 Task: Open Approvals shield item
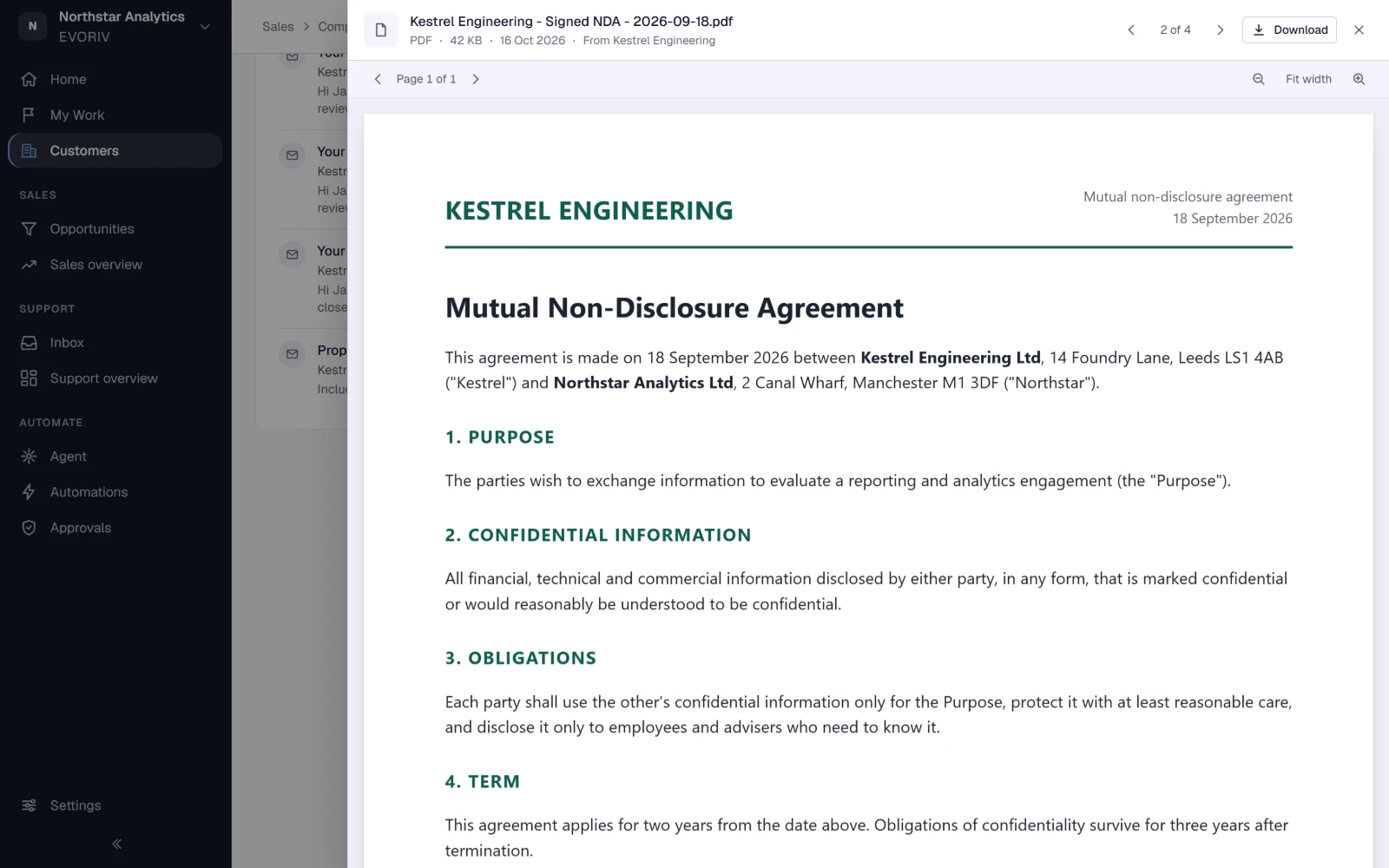pyautogui.click(x=115, y=527)
